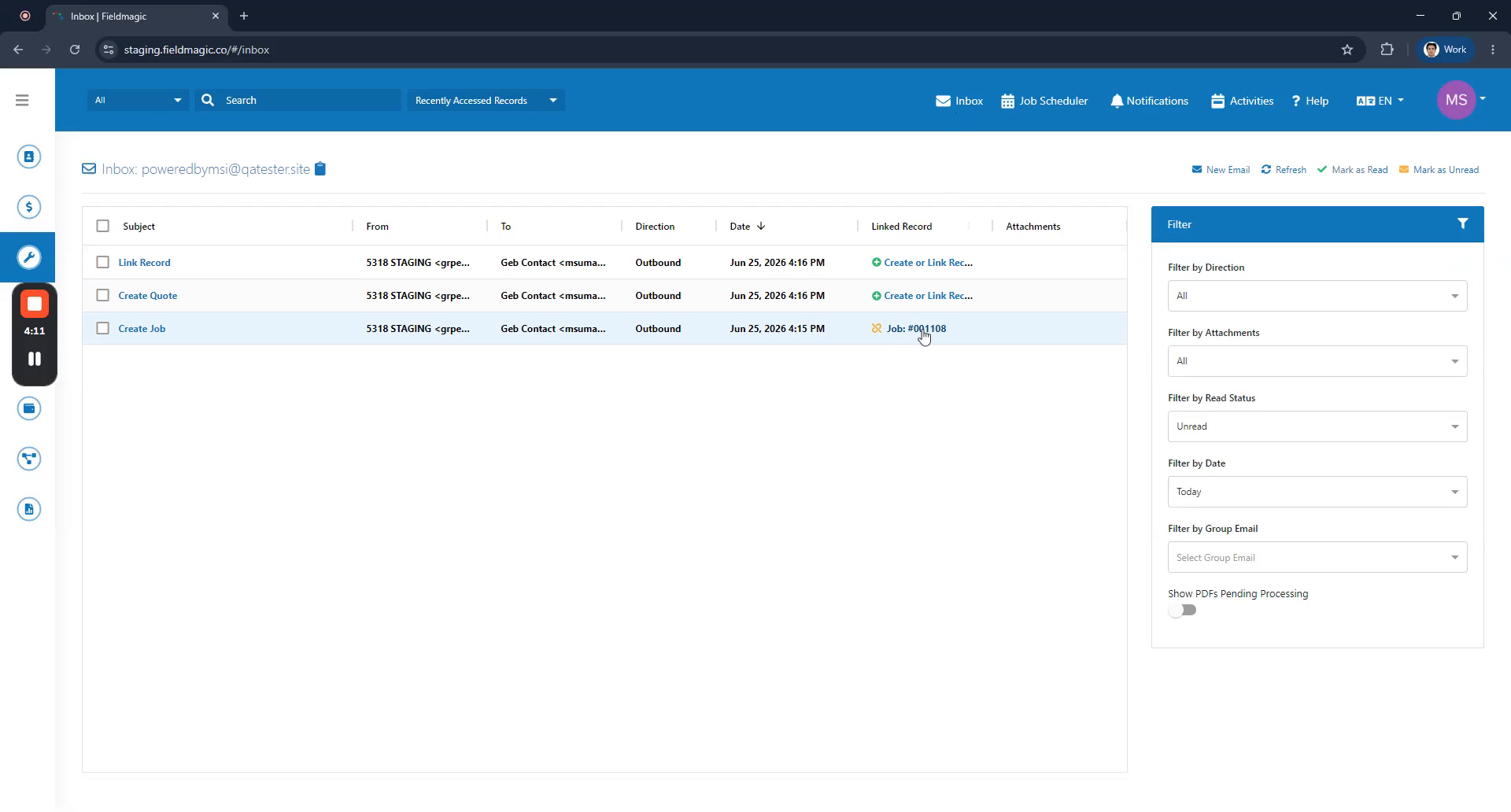Compose a New Email
The height and width of the screenshot is (812, 1511).
coord(1221,169)
